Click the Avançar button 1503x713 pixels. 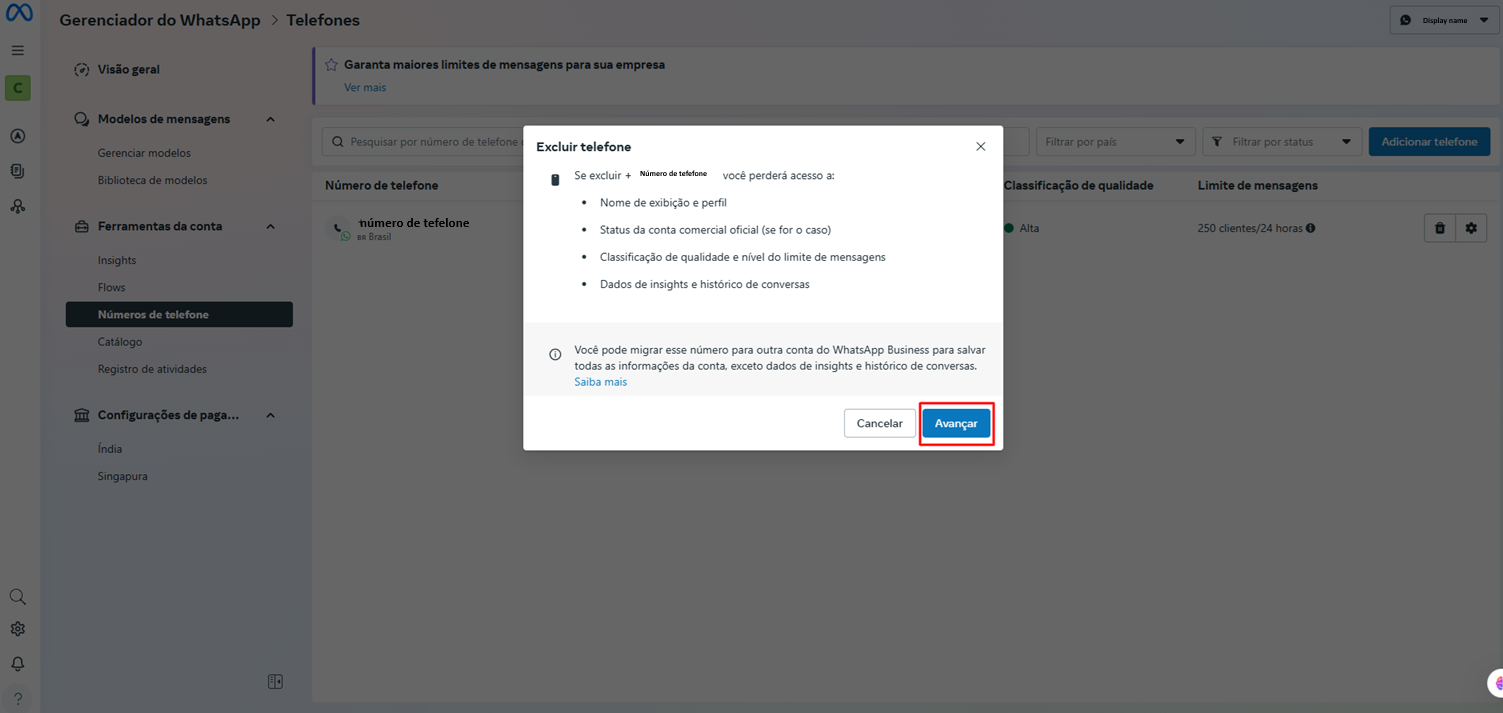click(x=956, y=424)
